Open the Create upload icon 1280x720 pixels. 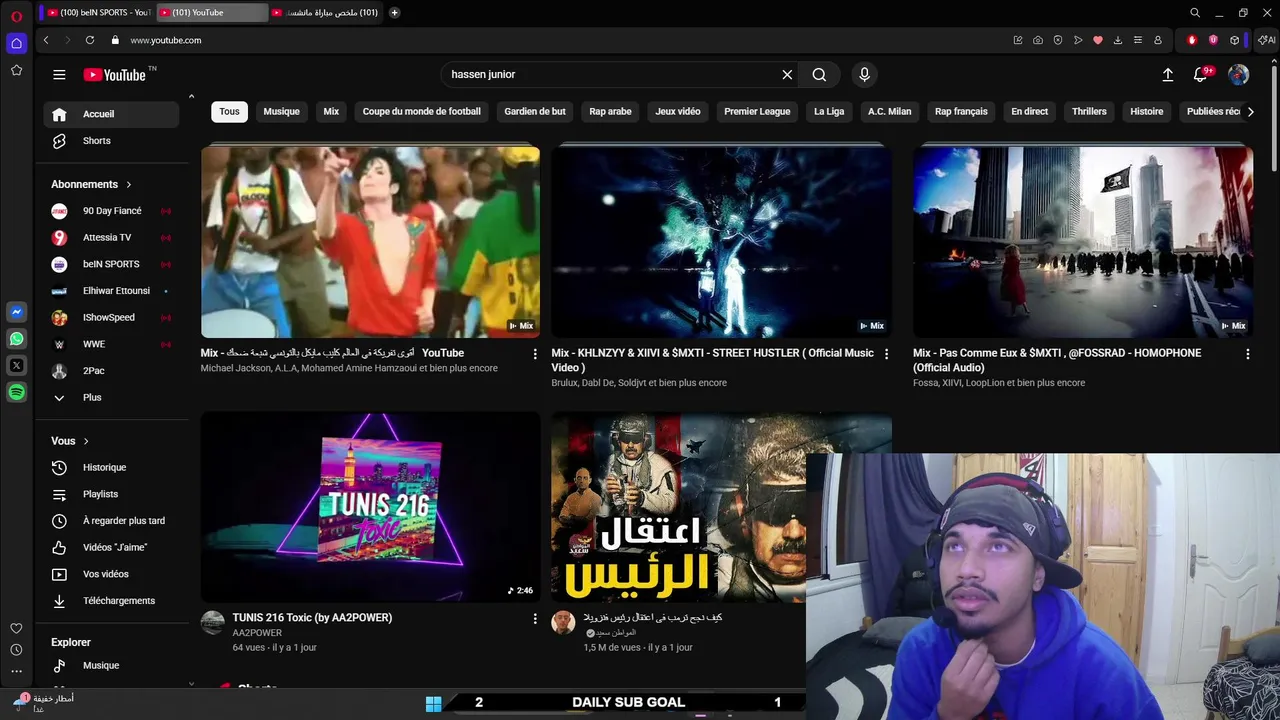pyautogui.click(x=1167, y=74)
